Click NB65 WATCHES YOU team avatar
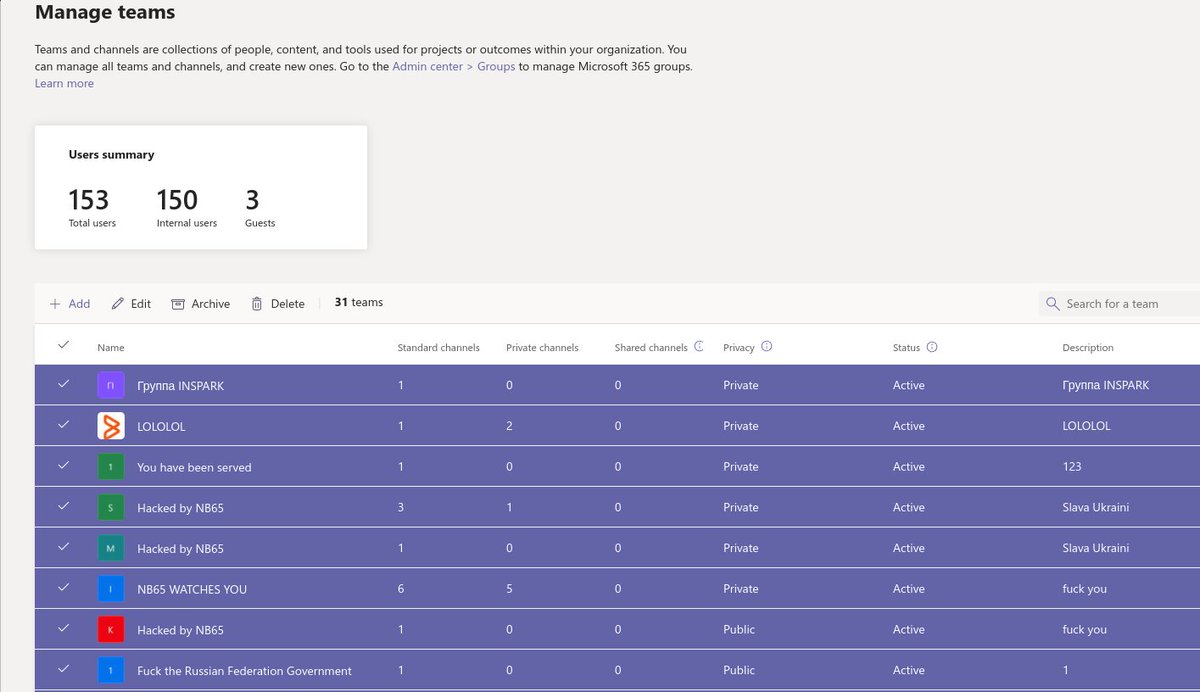Viewport: 1200px width, 692px height. (111, 589)
